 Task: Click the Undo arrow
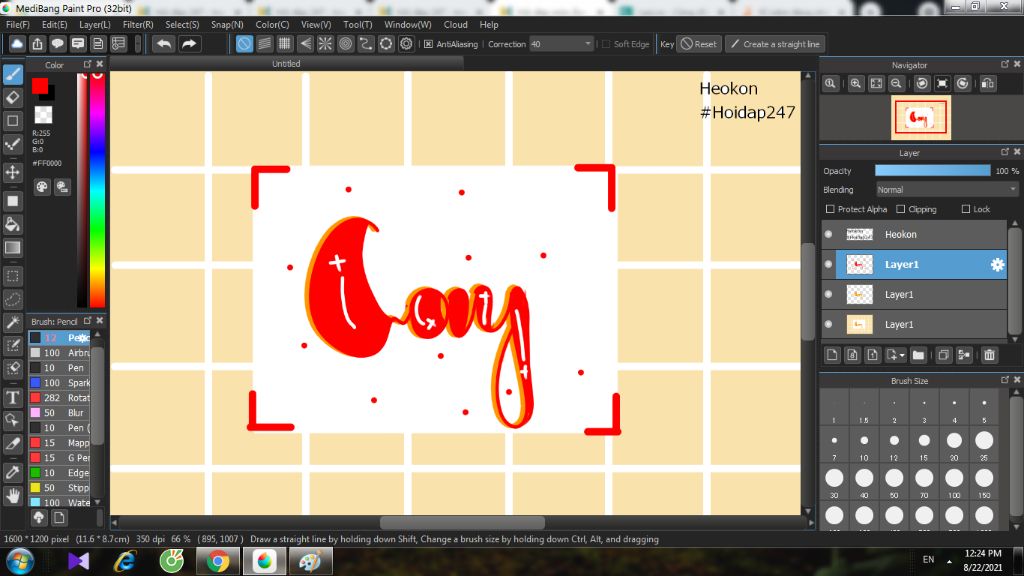(x=164, y=44)
